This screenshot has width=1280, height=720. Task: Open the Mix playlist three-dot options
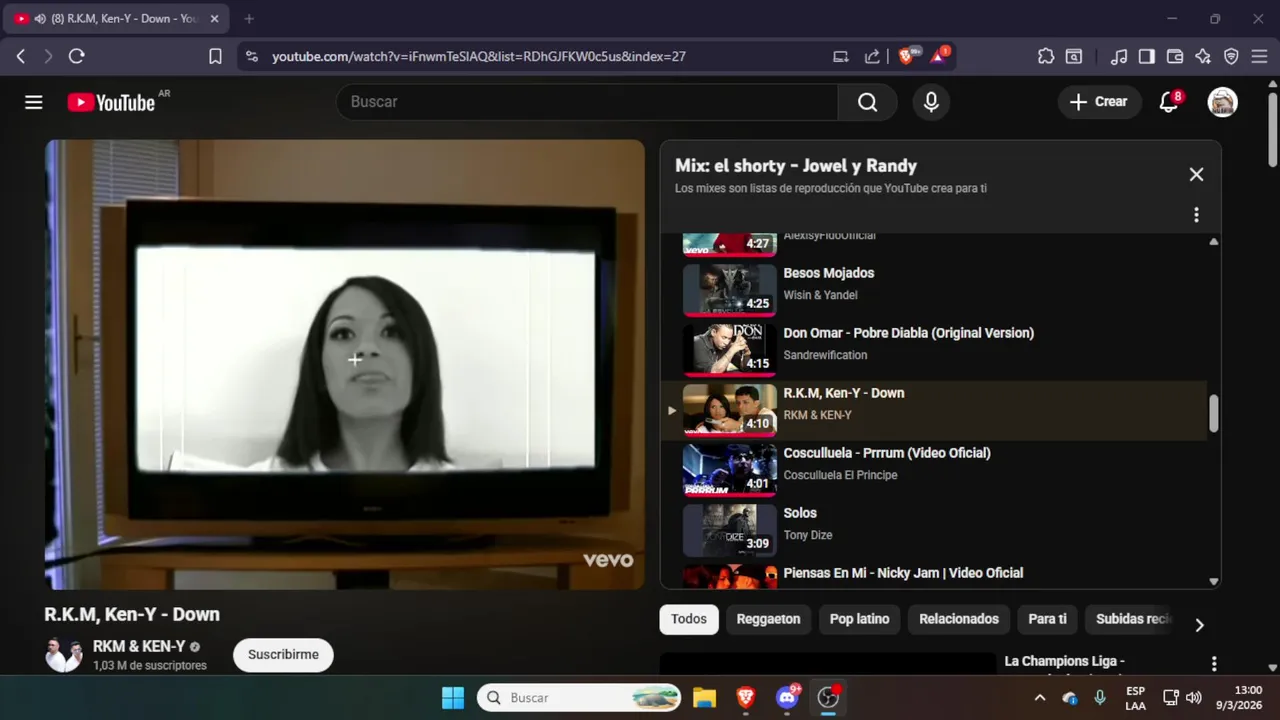(1196, 215)
